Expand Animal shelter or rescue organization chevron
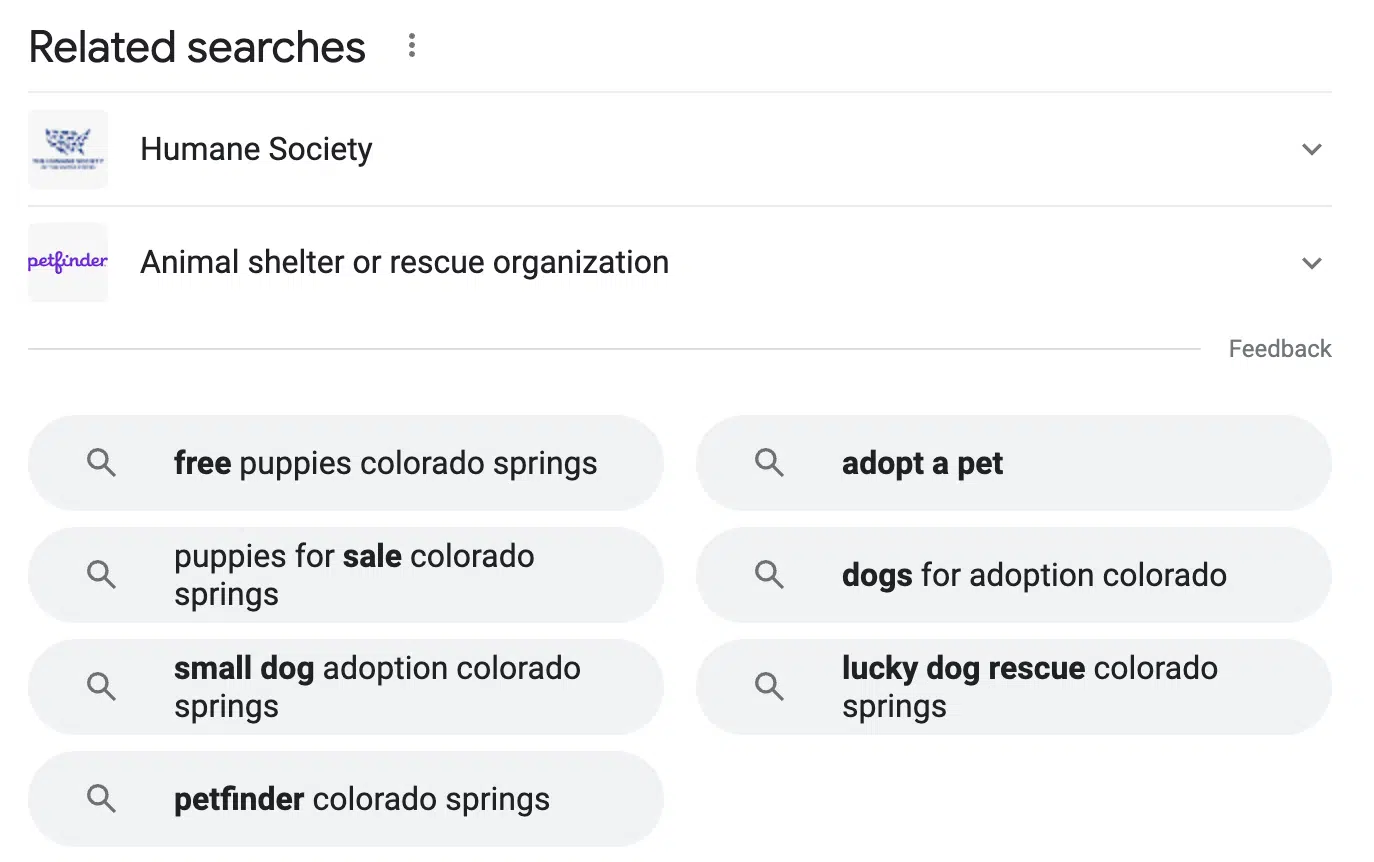1374x862 pixels. tap(1311, 263)
